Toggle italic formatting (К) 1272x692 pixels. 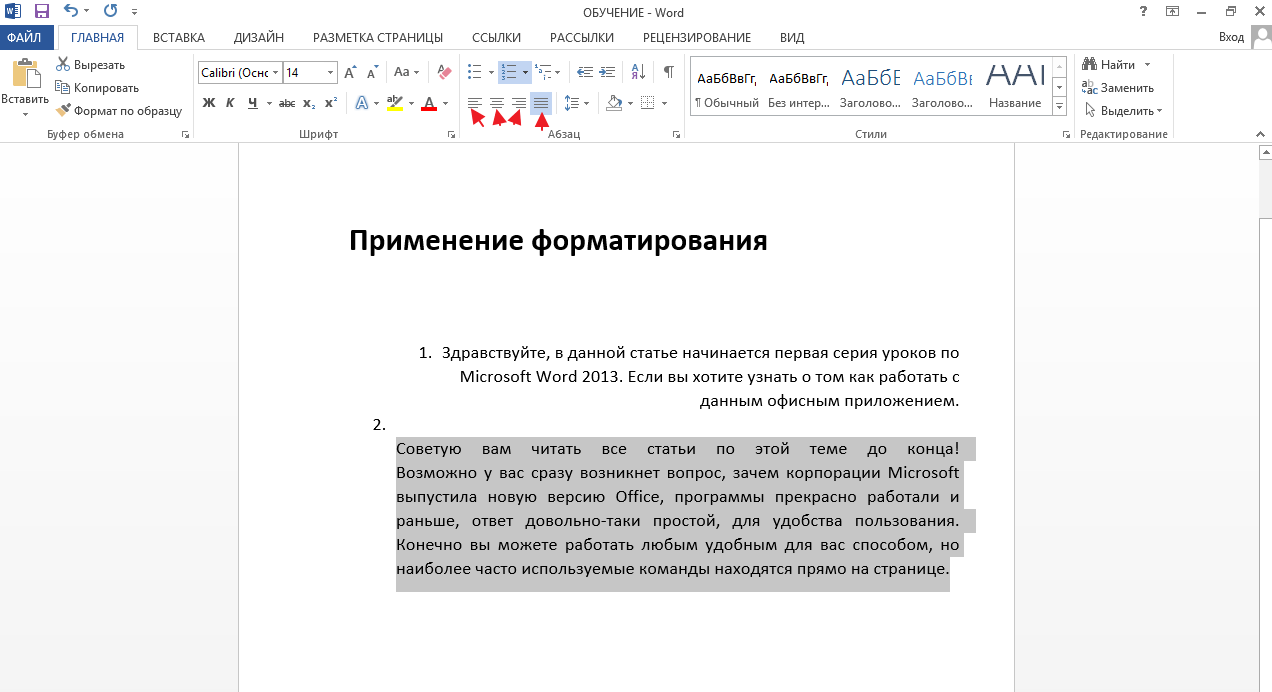[x=230, y=103]
